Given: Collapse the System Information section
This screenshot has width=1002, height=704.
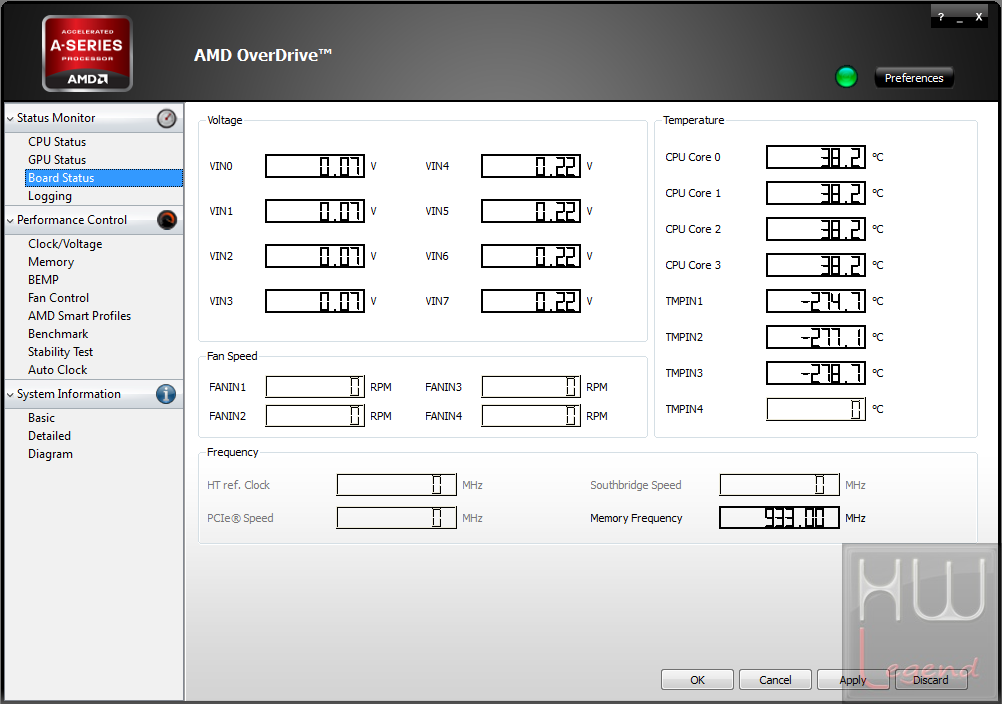Looking at the screenshot, I should pos(10,395).
